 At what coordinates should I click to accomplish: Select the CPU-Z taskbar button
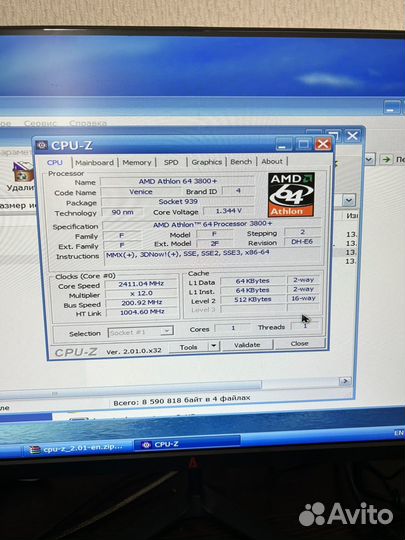click(187, 444)
